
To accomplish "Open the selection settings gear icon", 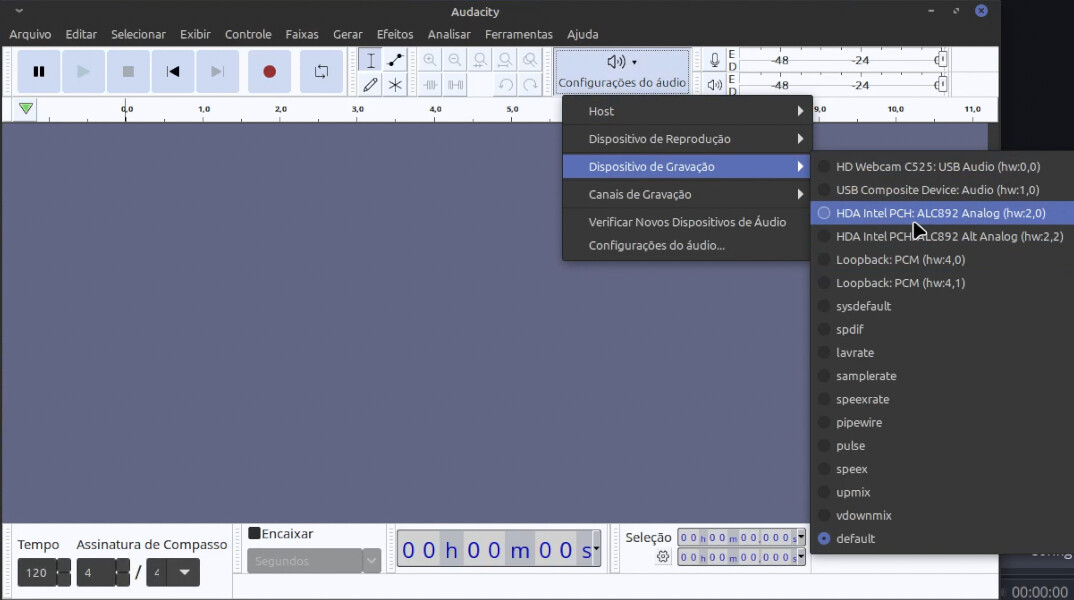I will (x=662, y=557).
